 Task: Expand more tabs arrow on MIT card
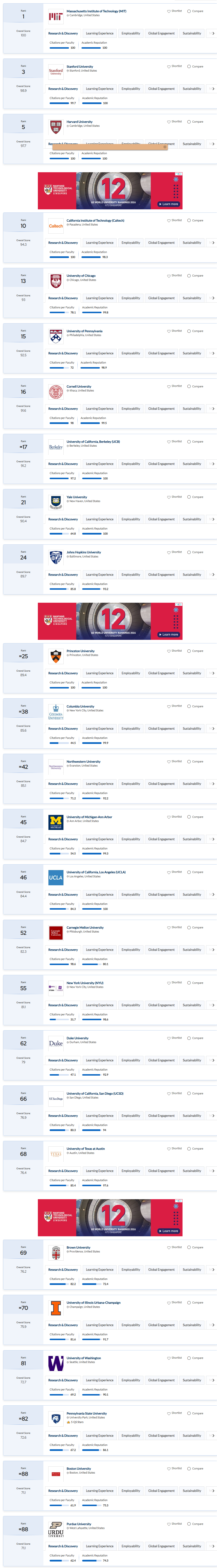[213, 33]
